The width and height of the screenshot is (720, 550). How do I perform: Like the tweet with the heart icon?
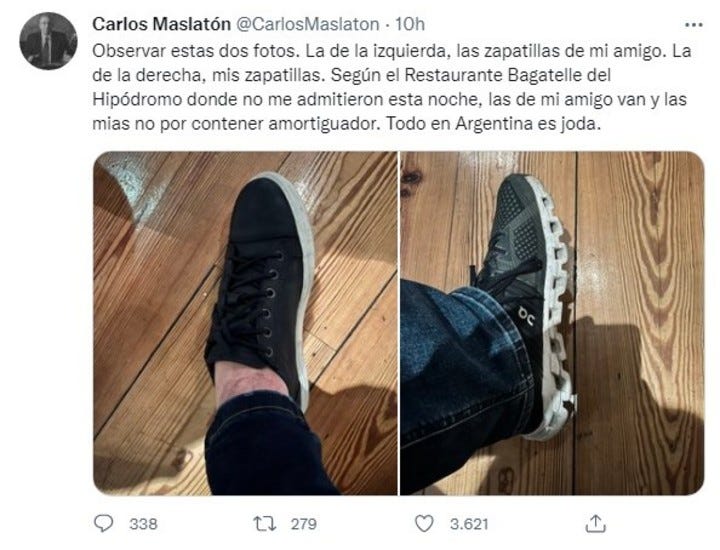click(424, 523)
